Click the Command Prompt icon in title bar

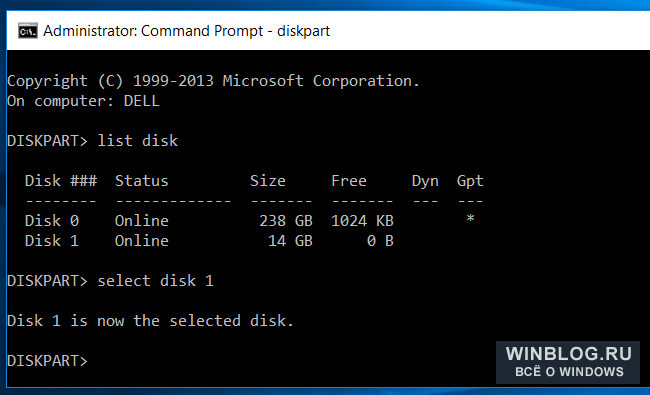(28, 31)
